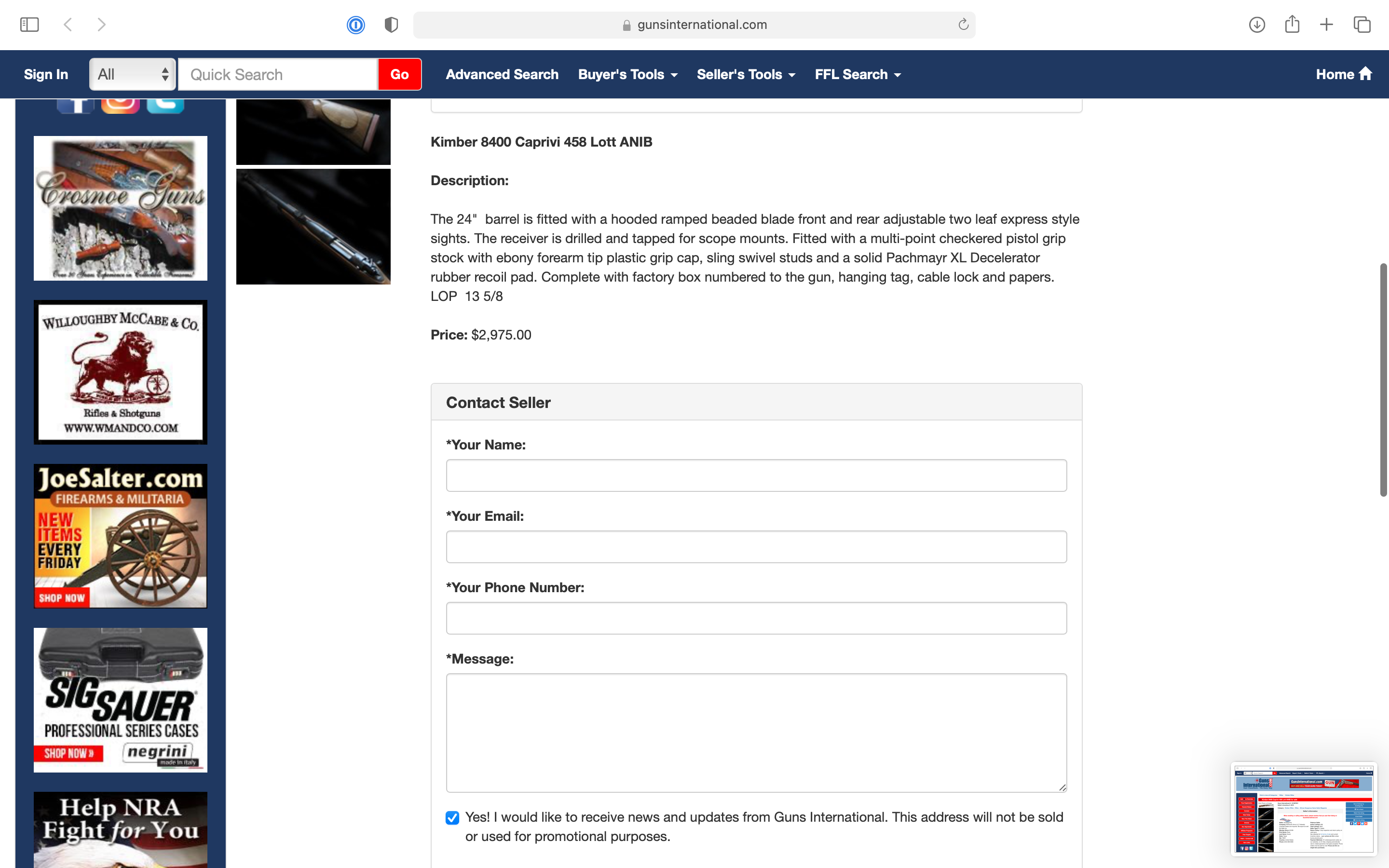Open the Sig Sauer cases ad
The image size is (1389, 868).
click(x=121, y=700)
